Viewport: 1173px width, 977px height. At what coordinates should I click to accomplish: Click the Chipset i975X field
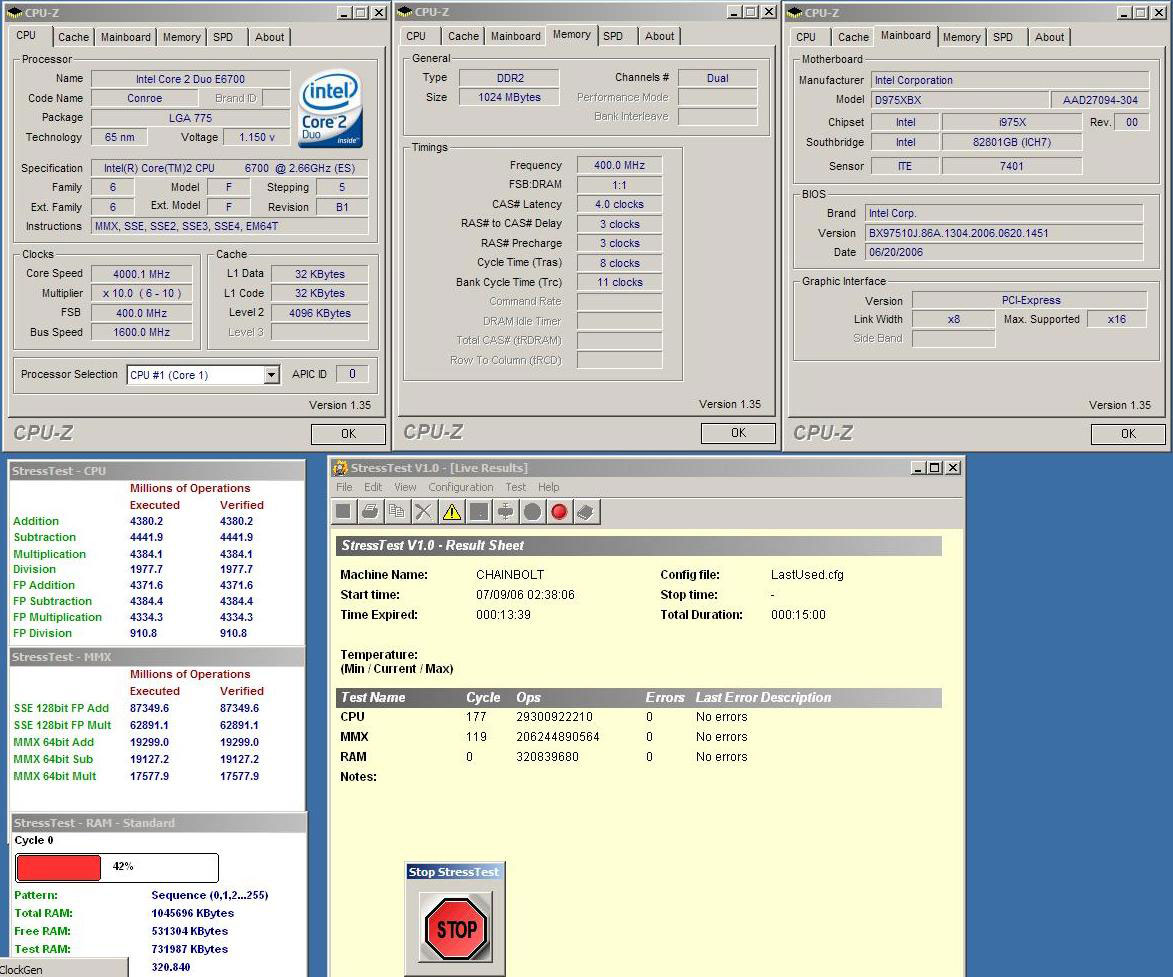[x=1011, y=122]
